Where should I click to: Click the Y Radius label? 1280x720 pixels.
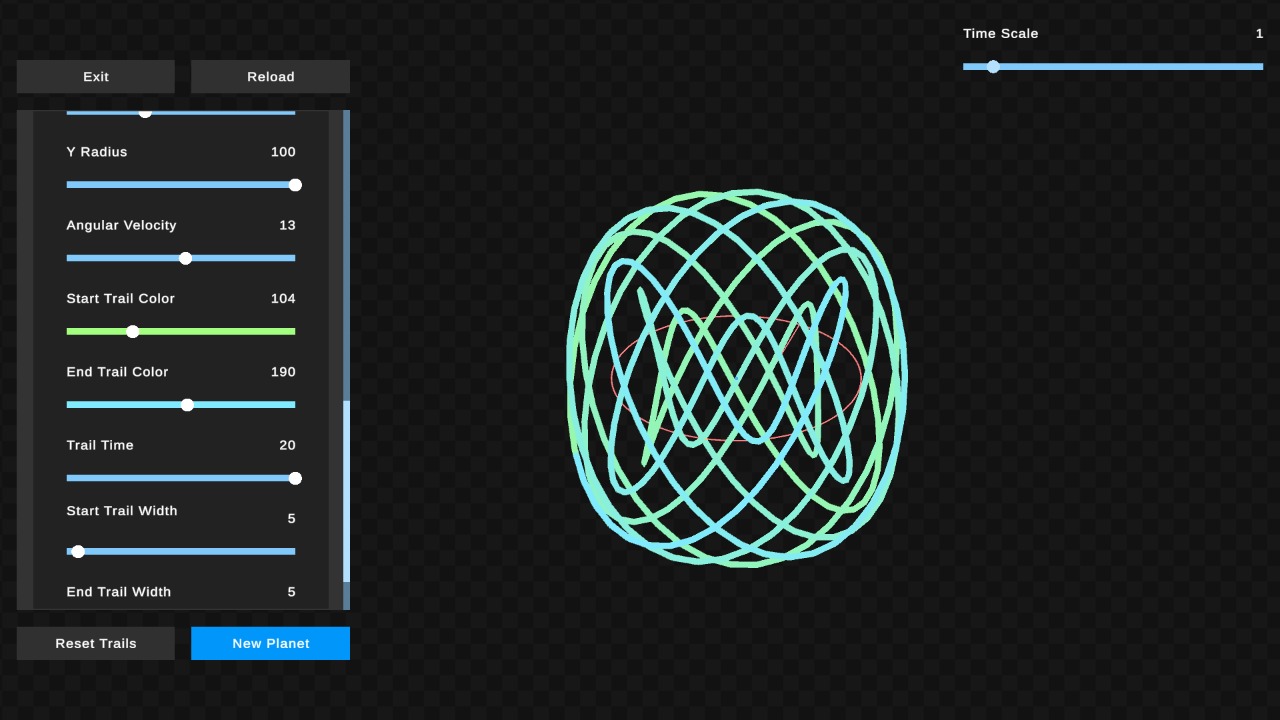(97, 152)
